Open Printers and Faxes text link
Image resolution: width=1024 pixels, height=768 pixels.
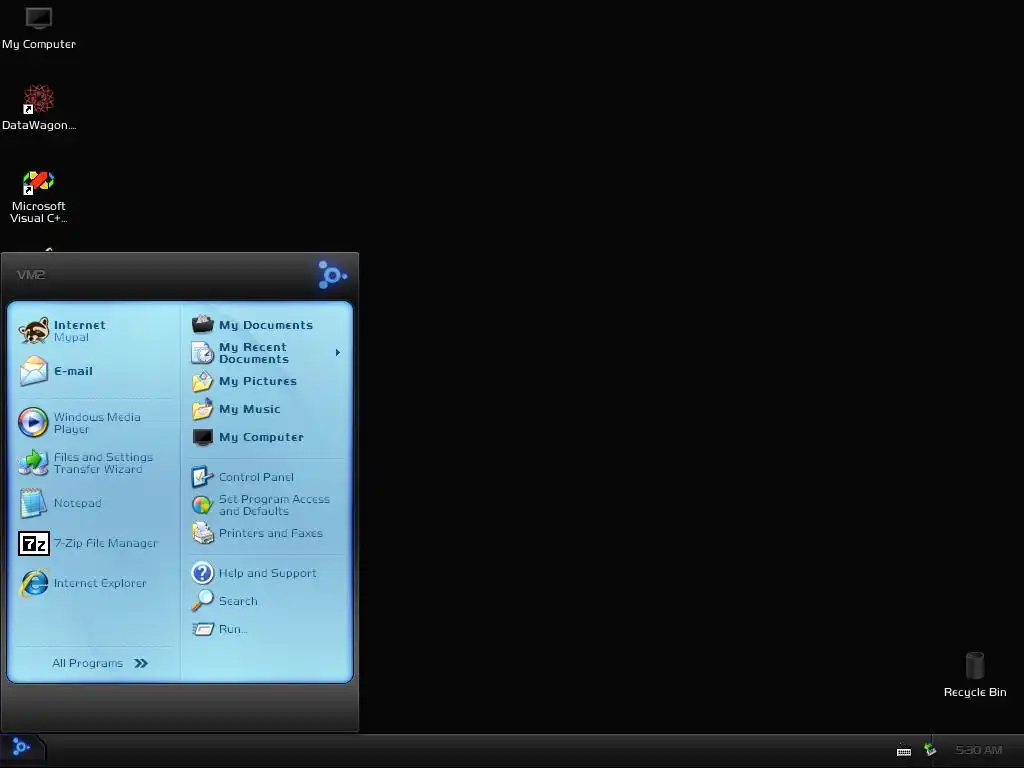pyautogui.click(x=271, y=533)
